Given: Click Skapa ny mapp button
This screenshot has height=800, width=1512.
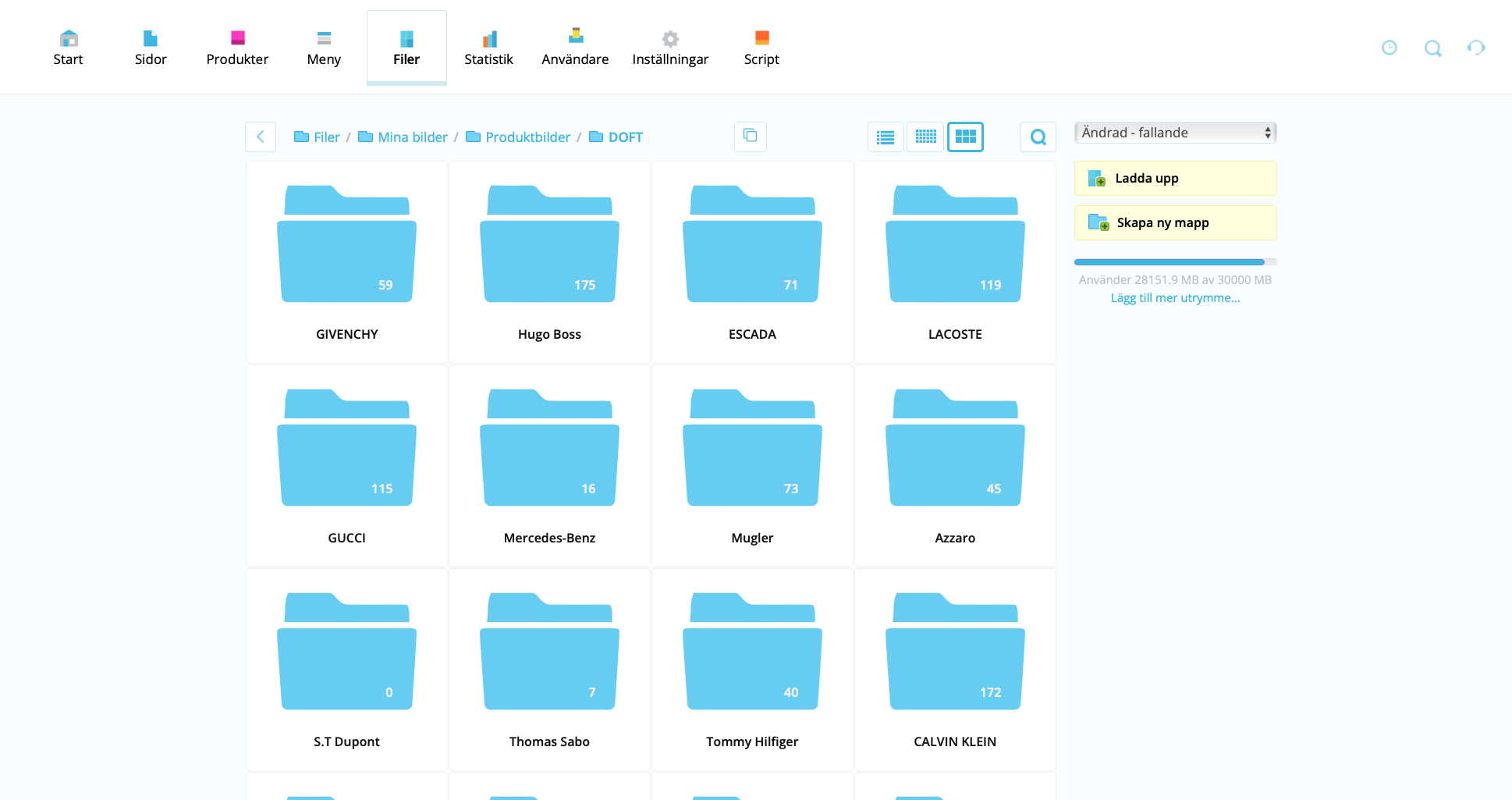Looking at the screenshot, I should click(1176, 222).
